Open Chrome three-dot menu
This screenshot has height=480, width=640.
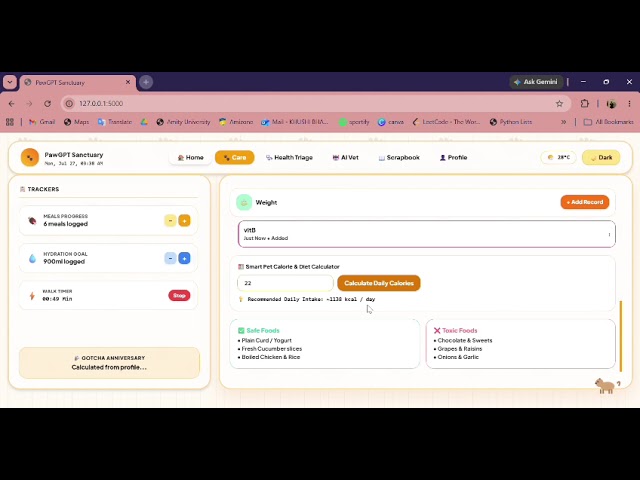pyautogui.click(x=629, y=104)
